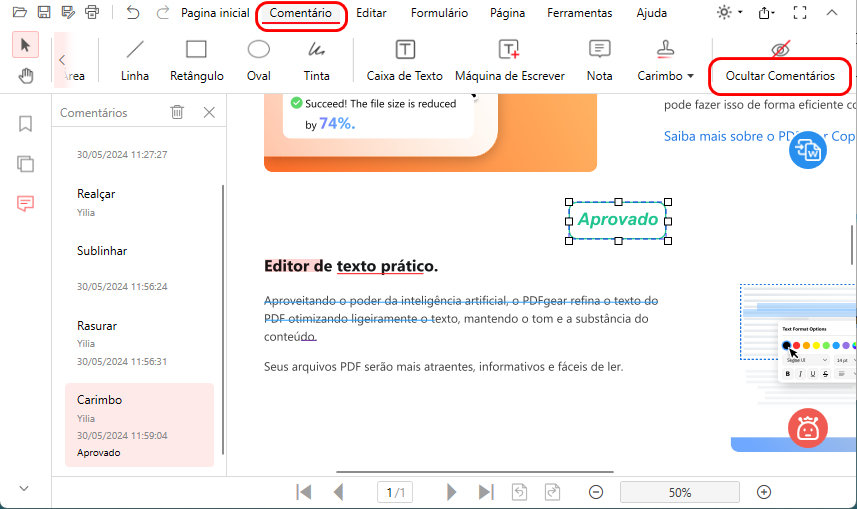Click the page number field 1/1
Viewport: 857px width, 509px height.
(x=395, y=492)
